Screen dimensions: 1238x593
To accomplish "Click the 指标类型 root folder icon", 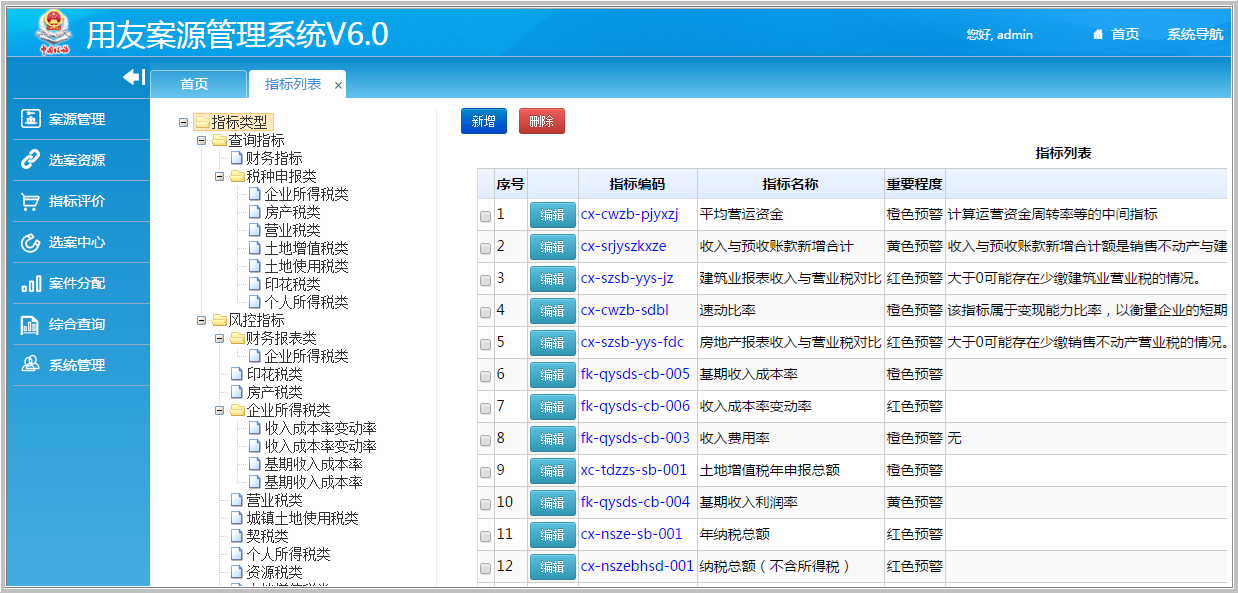I will (x=202, y=122).
